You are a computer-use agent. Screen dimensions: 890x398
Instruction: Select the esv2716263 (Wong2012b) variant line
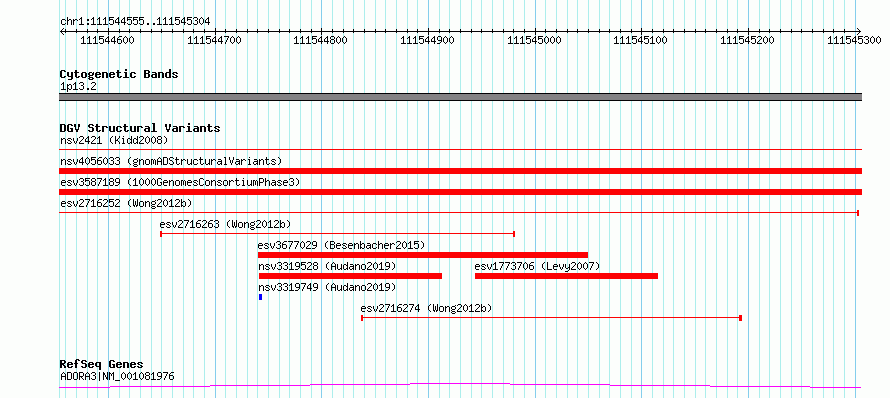click(x=337, y=233)
